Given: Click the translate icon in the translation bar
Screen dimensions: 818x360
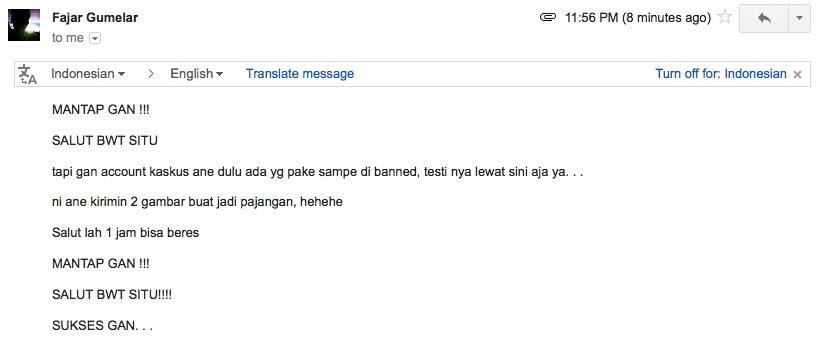Looking at the screenshot, I should click(x=28, y=74).
